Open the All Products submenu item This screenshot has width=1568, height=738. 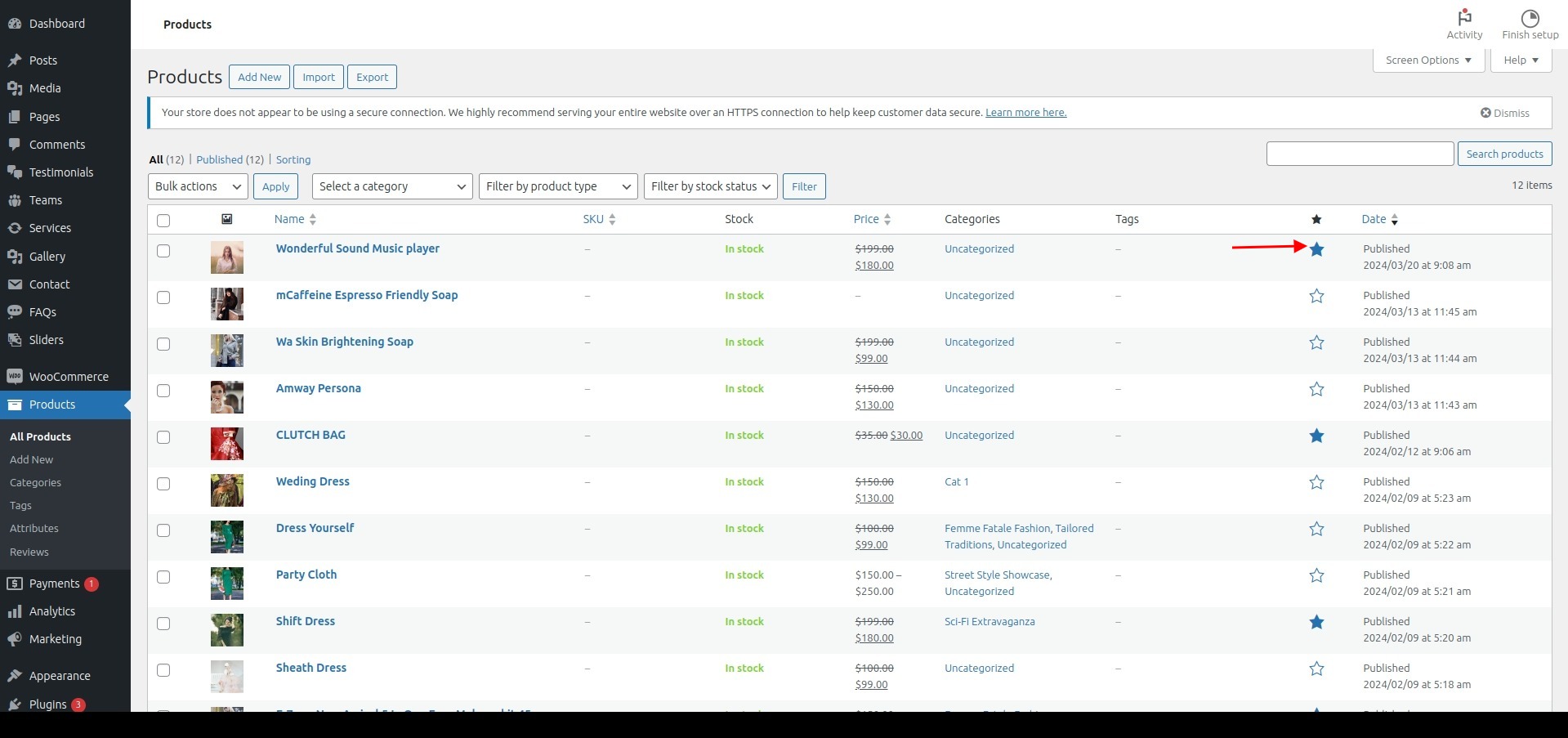(40, 436)
